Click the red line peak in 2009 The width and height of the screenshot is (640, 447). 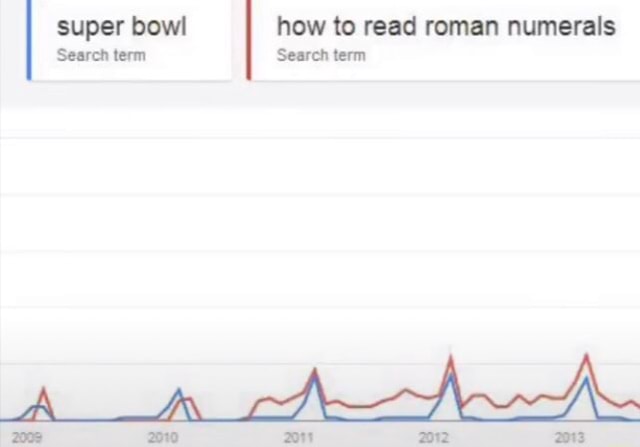pyautogui.click(x=43, y=389)
